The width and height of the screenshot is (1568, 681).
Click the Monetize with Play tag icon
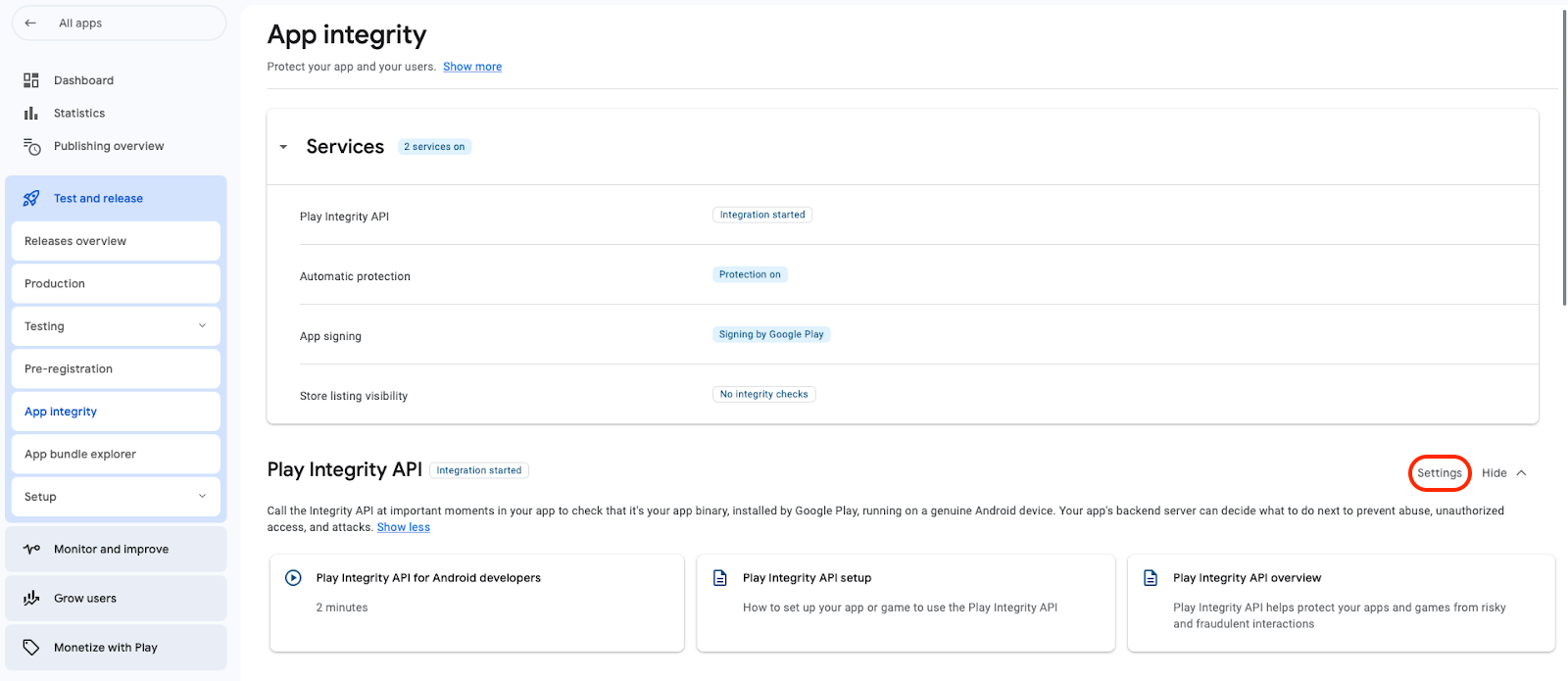[31, 647]
